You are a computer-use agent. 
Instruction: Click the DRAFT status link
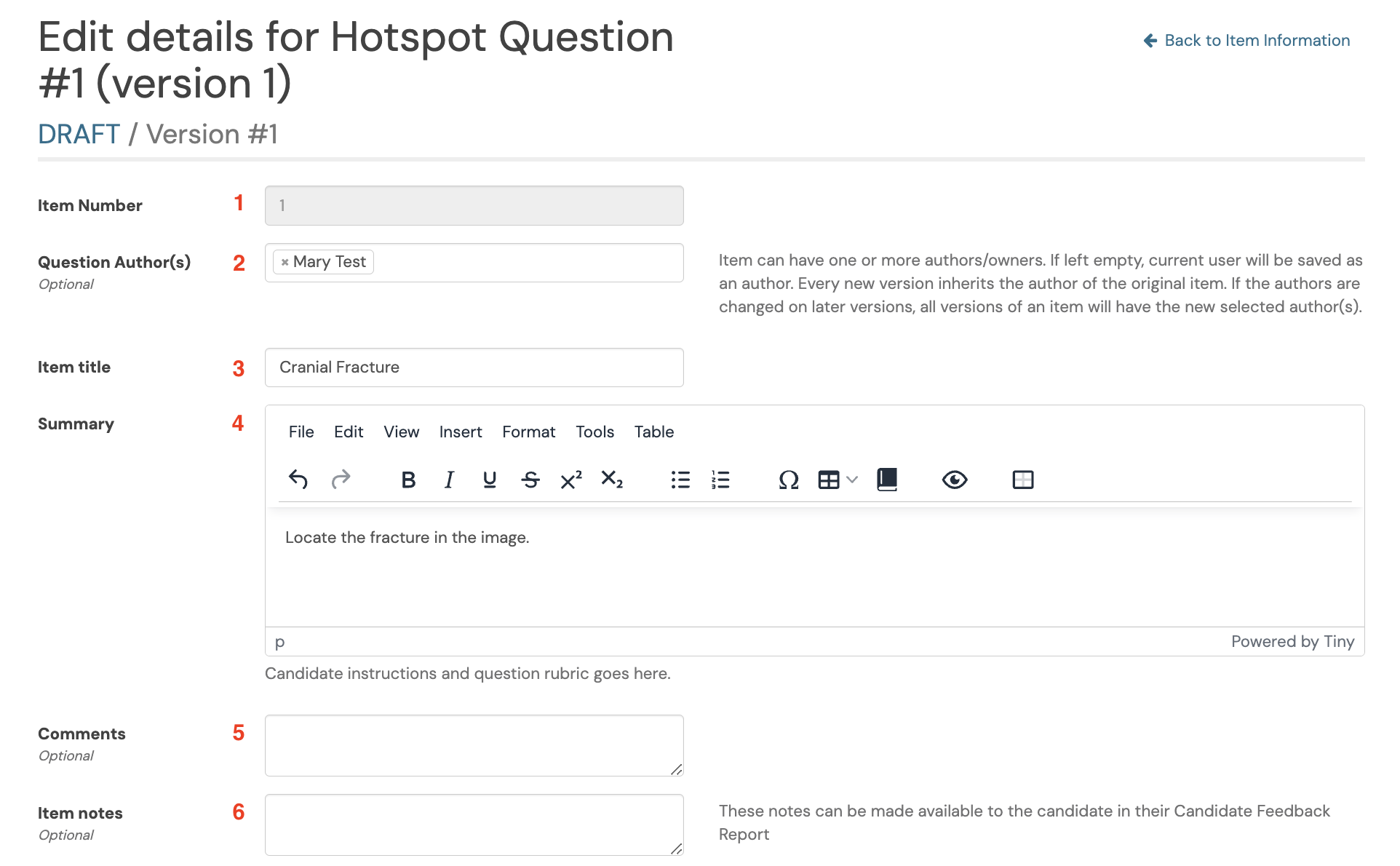79,134
